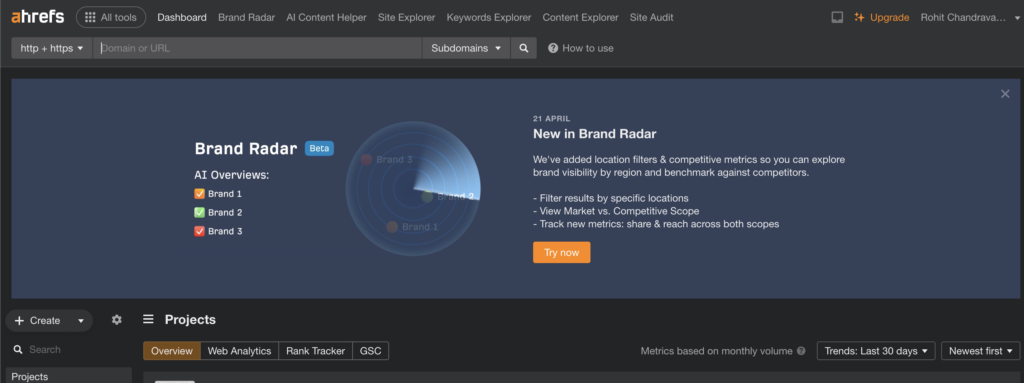Open the http + https protocol dropdown
Screen dimensions: 1024x383
coord(52,48)
